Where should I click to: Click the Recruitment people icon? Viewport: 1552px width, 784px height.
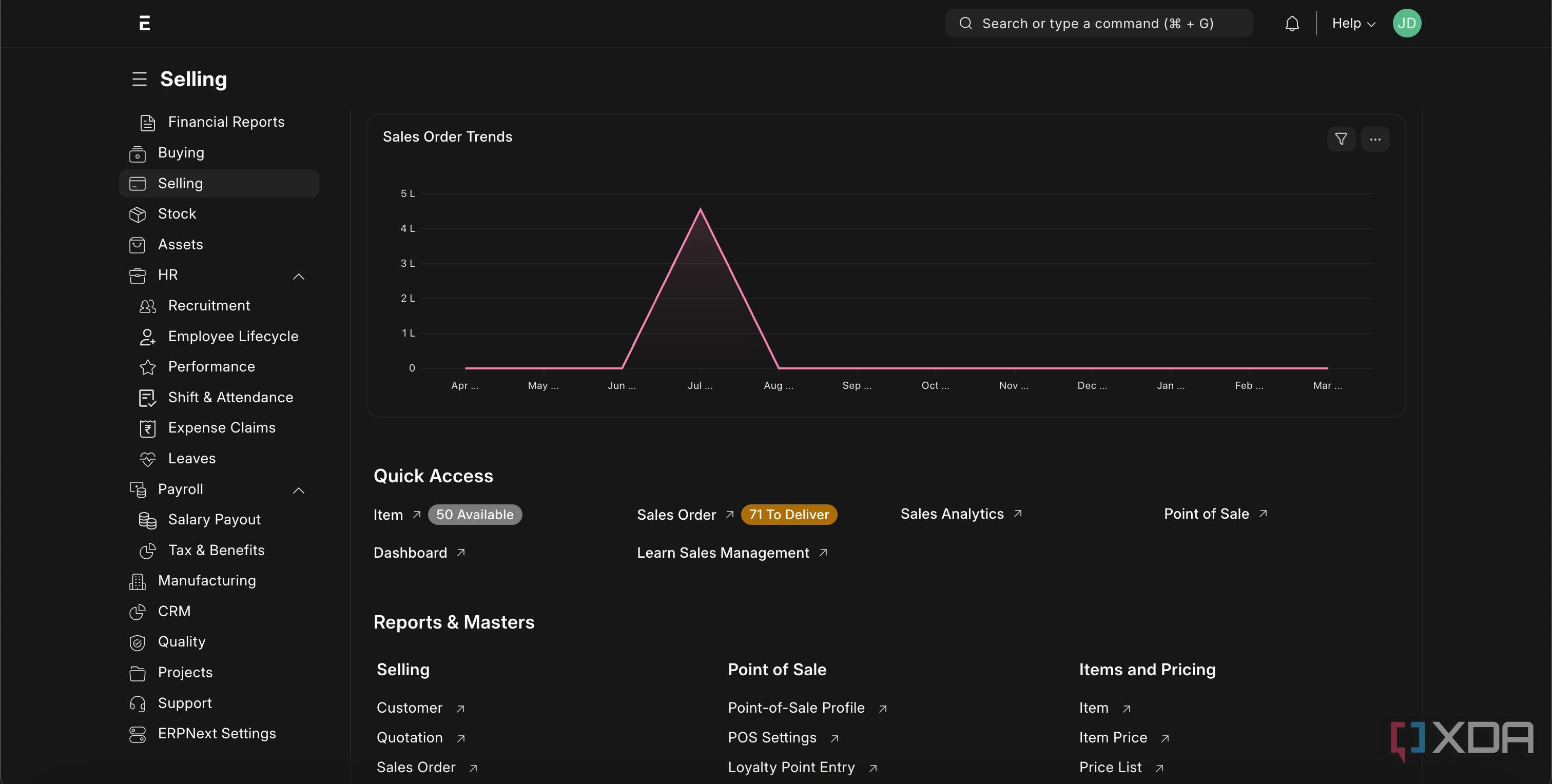coord(148,306)
